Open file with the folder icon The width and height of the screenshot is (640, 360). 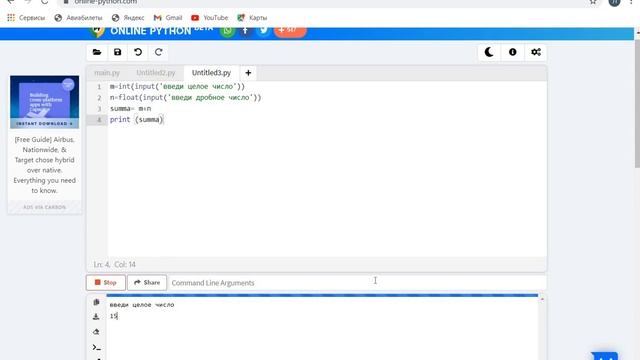(x=97, y=52)
